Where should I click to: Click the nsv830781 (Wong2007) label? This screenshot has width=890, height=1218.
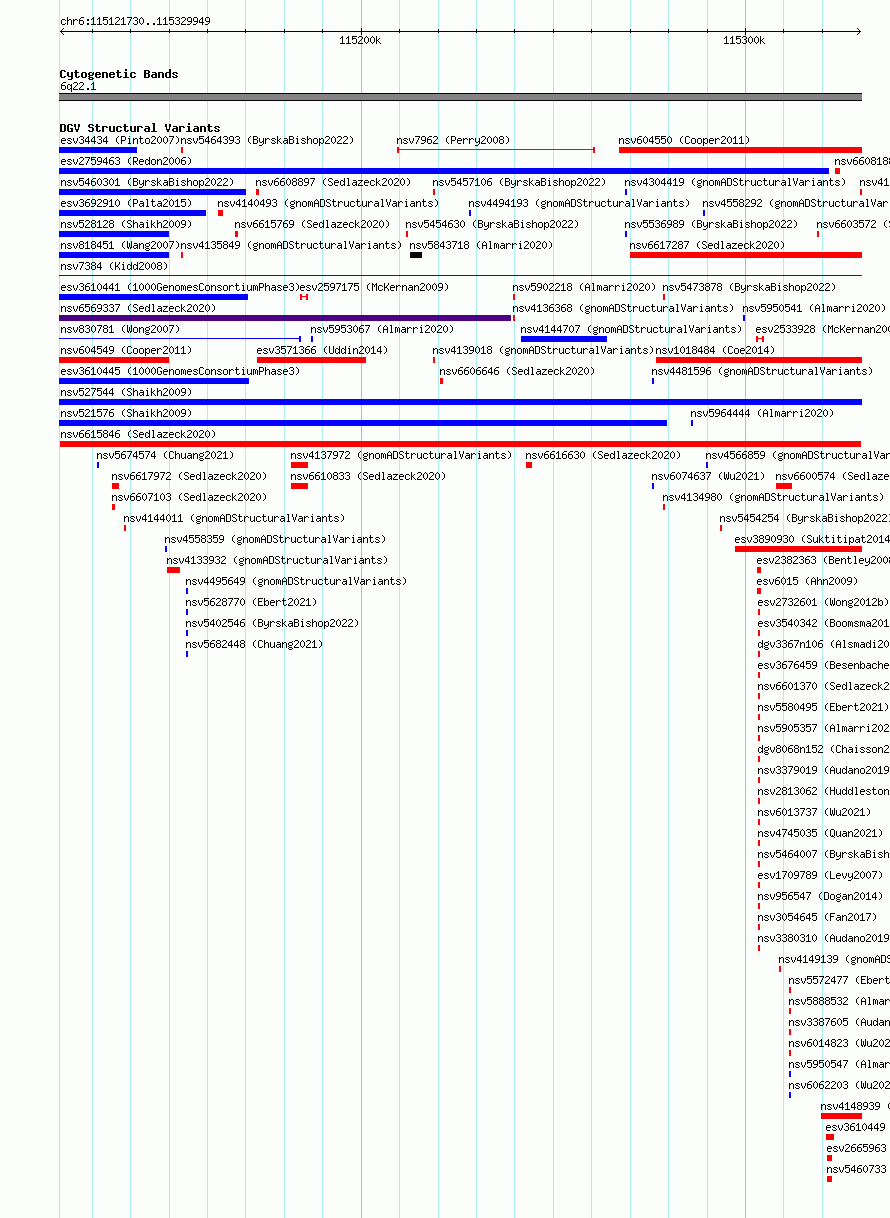pos(120,330)
